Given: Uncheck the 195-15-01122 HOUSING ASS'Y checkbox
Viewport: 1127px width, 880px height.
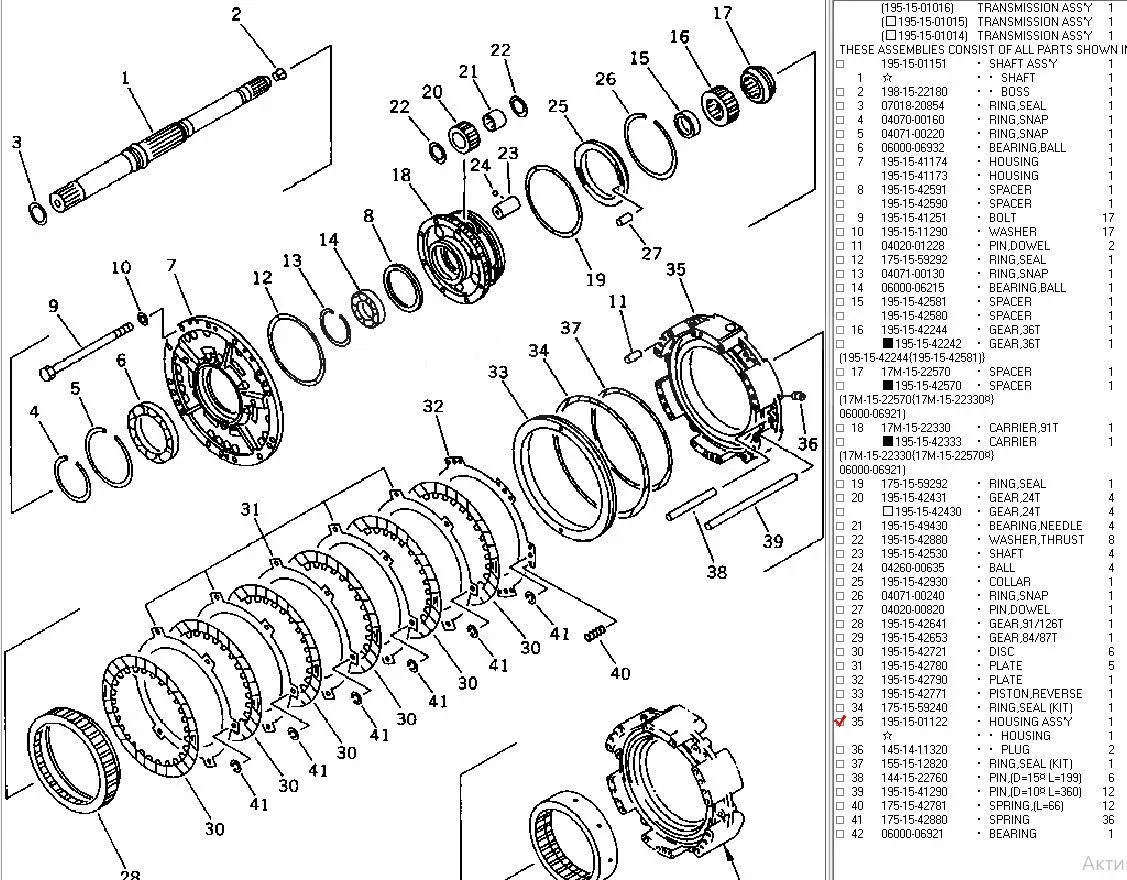Looking at the screenshot, I should pos(840,722).
